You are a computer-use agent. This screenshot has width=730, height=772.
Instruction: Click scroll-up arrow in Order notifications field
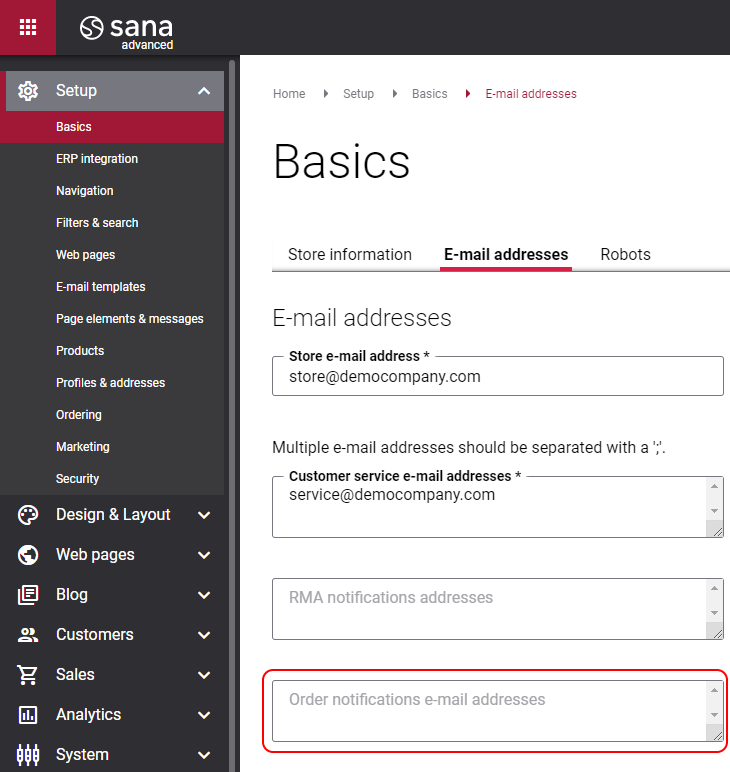[714, 690]
